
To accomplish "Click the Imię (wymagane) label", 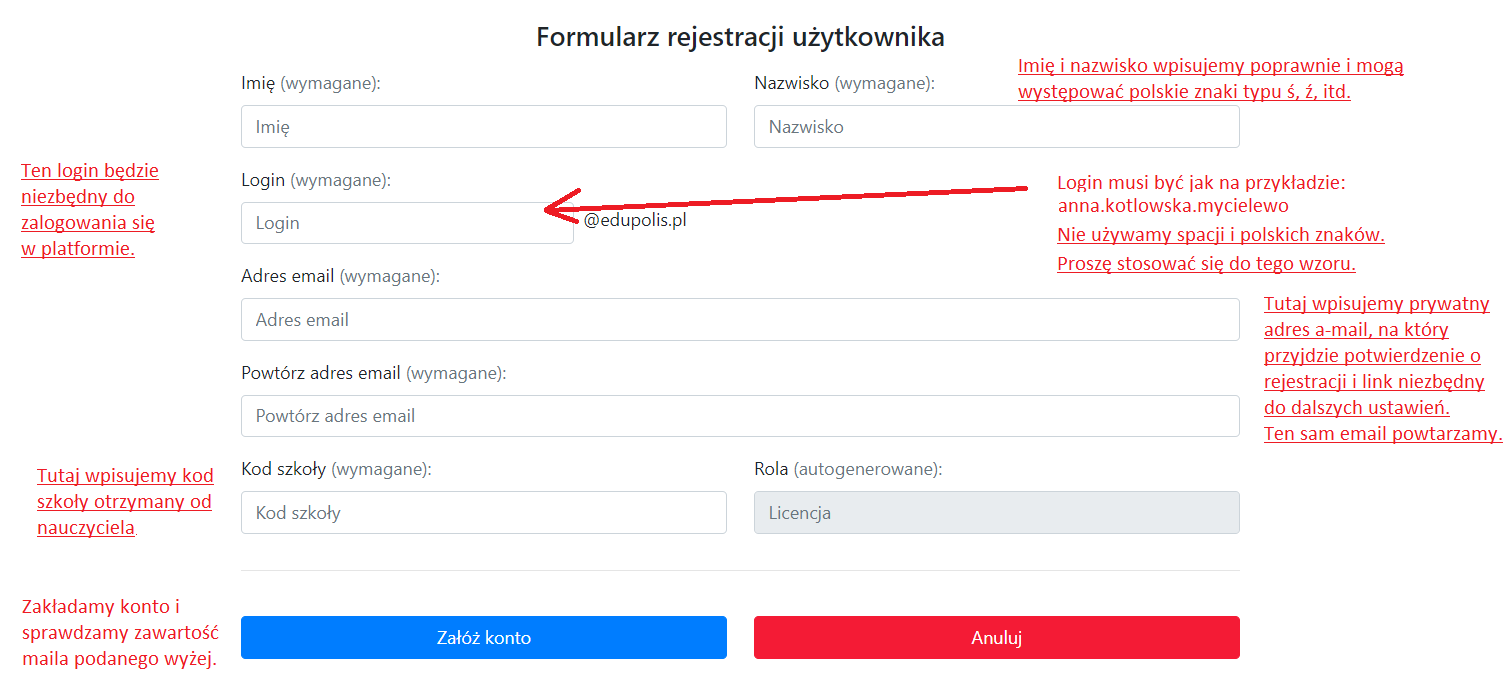I will click(311, 84).
